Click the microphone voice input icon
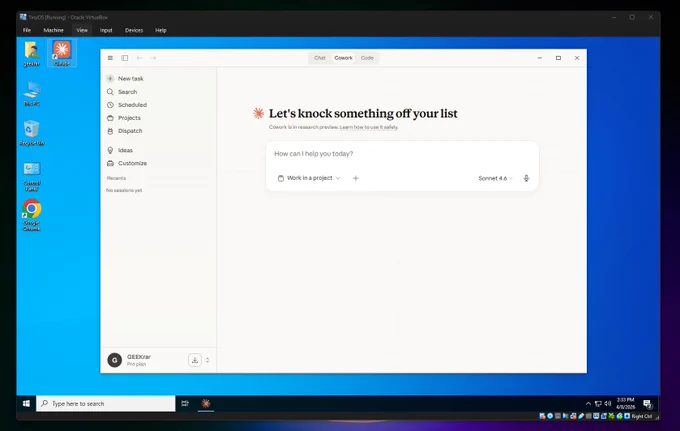 click(x=526, y=178)
